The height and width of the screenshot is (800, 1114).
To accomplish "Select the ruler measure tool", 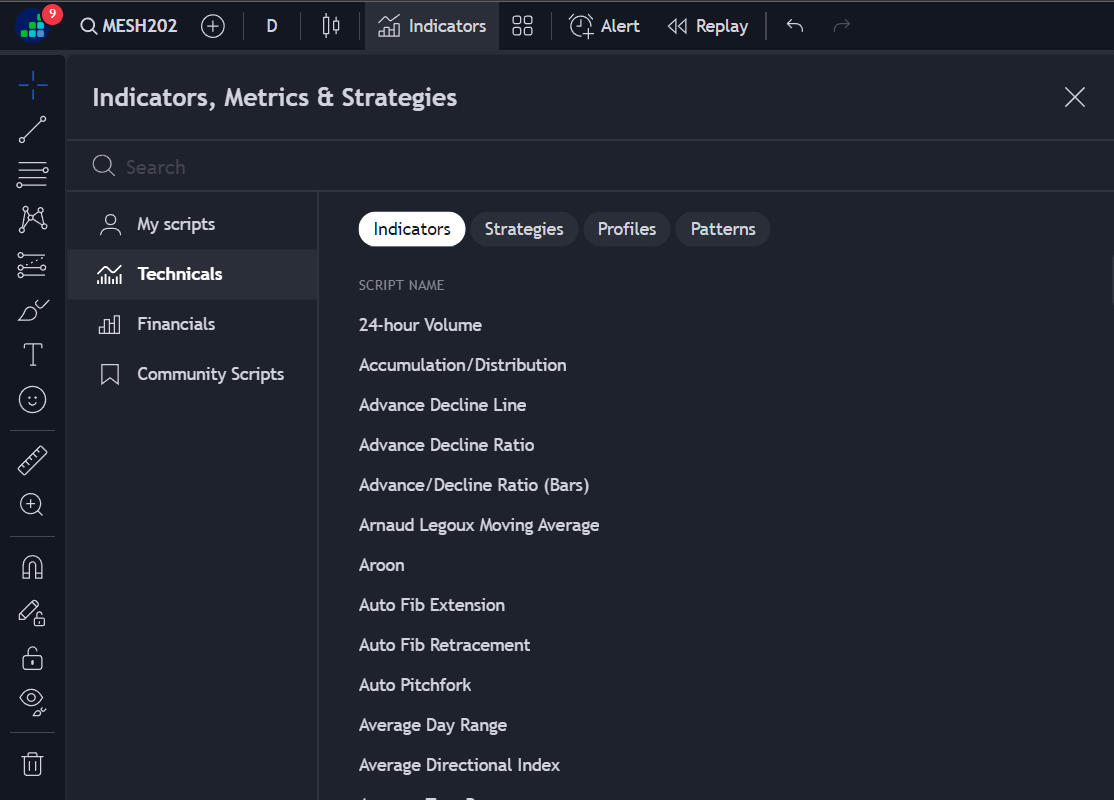I will point(33,460).
